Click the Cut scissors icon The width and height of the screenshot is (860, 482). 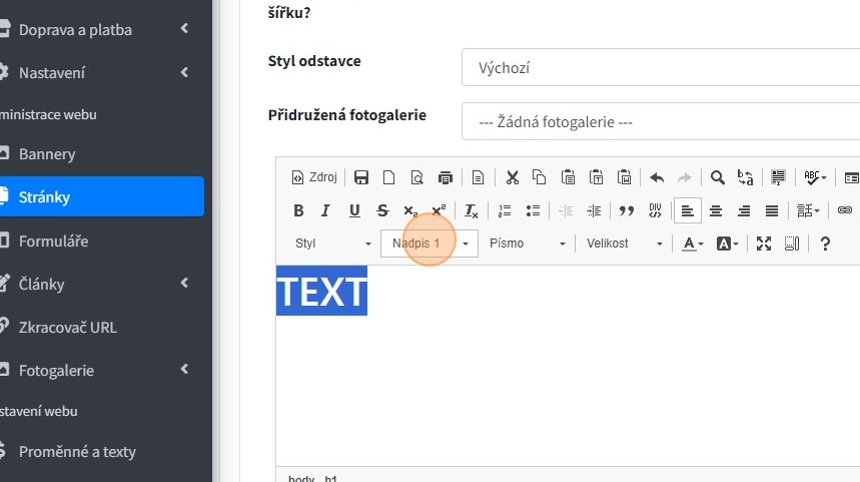coord(512,178)
